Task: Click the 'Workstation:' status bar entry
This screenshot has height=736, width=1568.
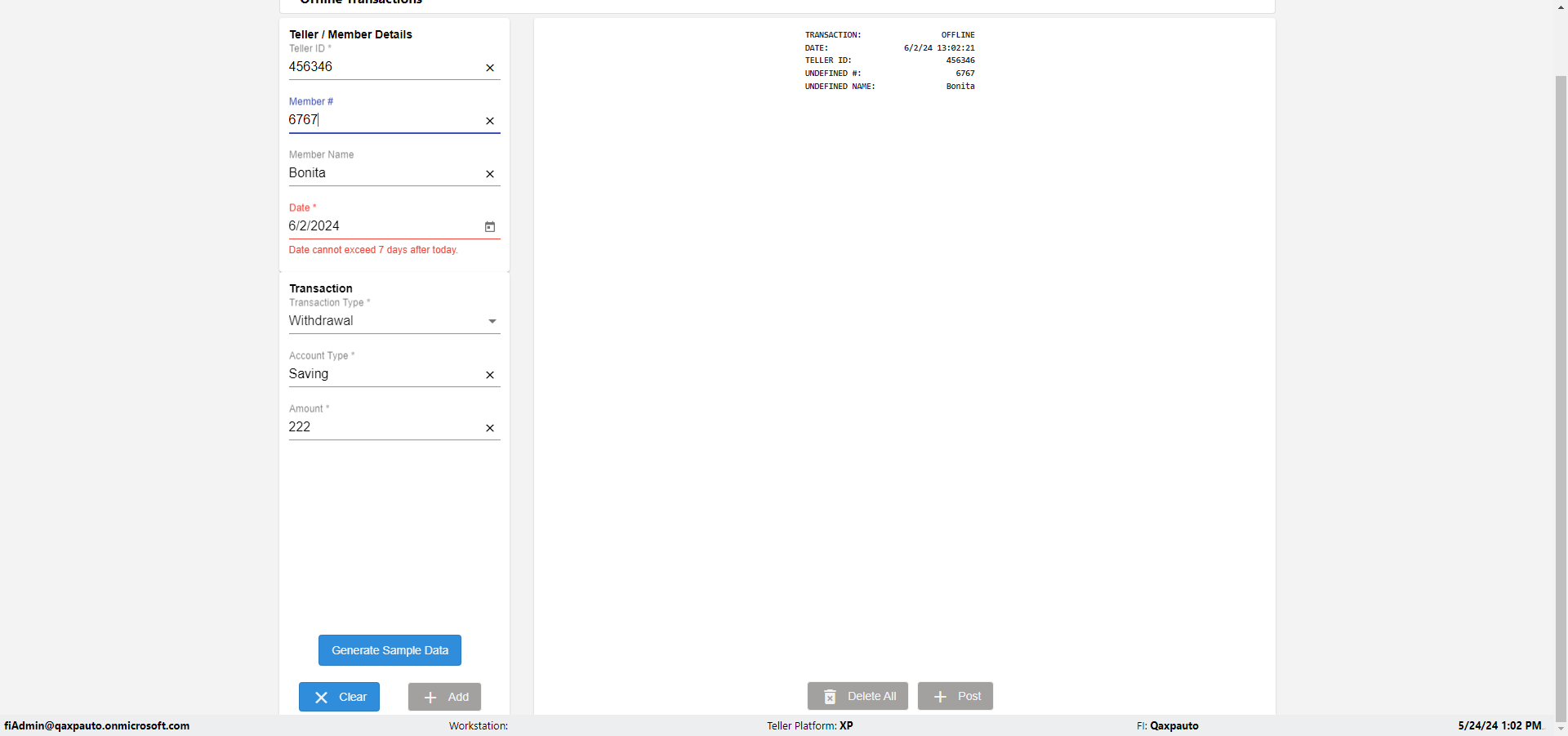Action: 479,725
